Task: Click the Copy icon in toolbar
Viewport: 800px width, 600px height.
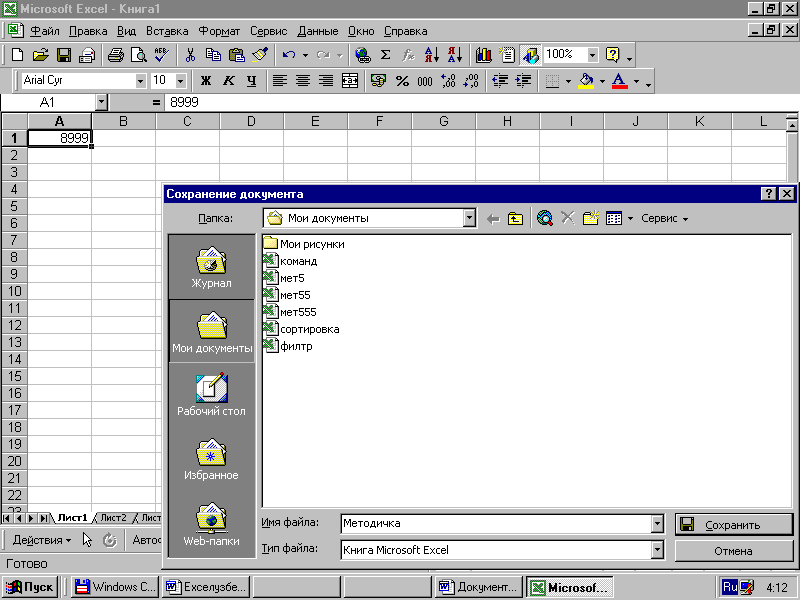Action: pyautogui.click(x=213, y=55)
